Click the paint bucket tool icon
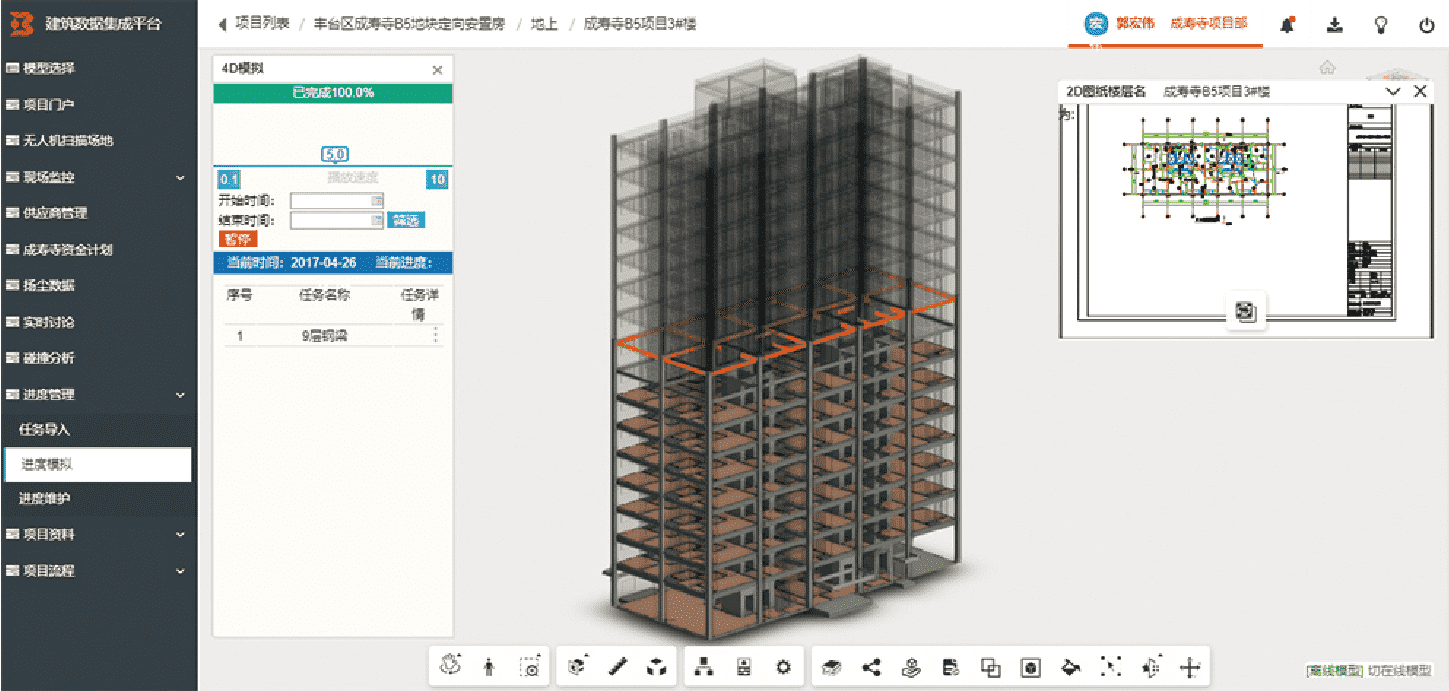 1070,667
